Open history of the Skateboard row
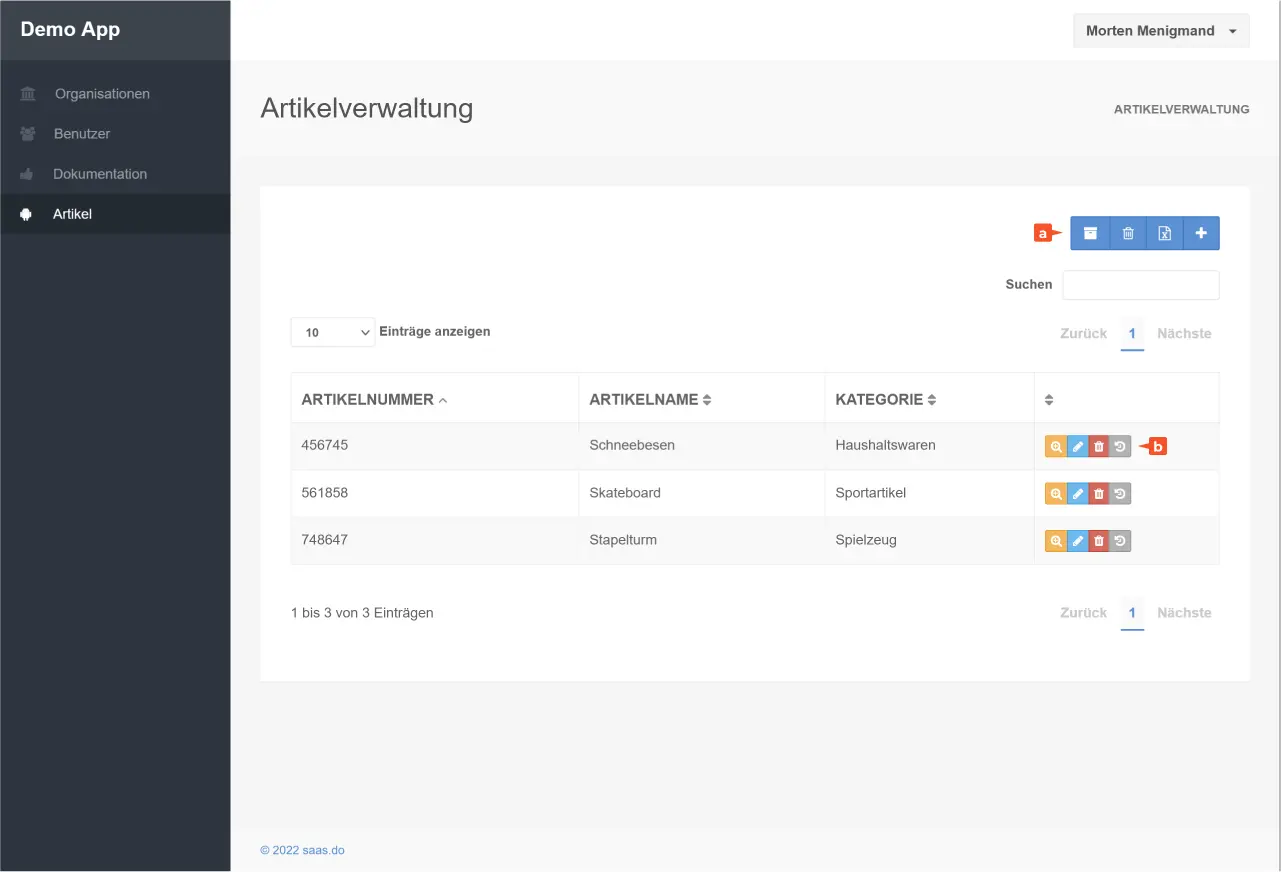This screenshot has height=872, width=1281. coord(1120,494)
